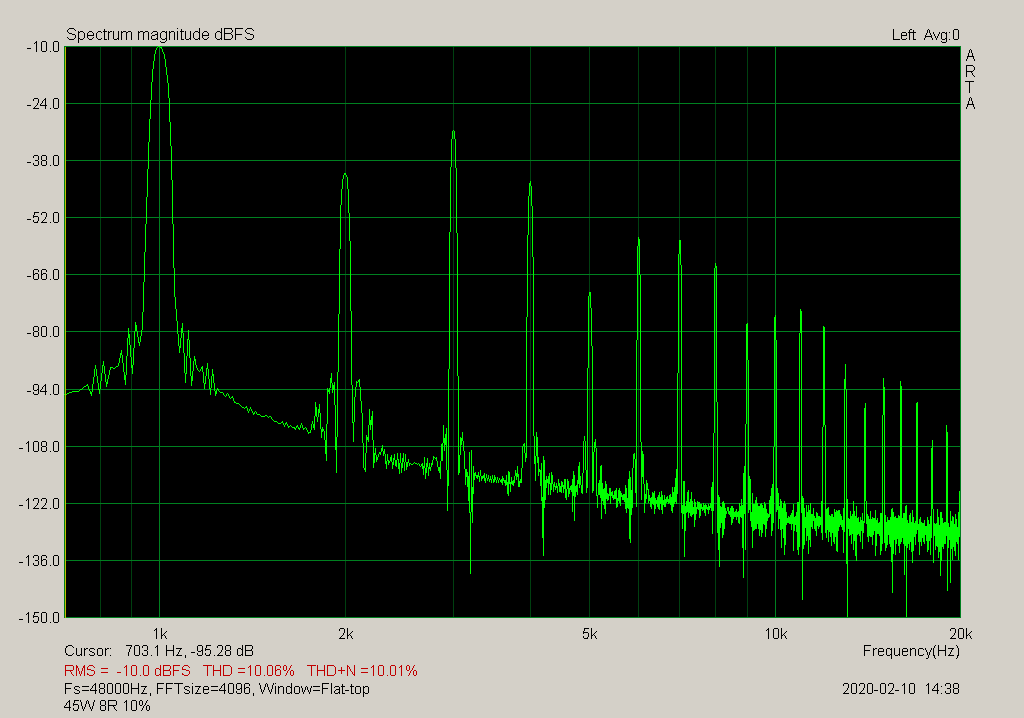This screenshot has width=1024, height=718.
Task: Click the 'Left Avg:0' label
Action: pyautogui.click(x=925, y=35)
